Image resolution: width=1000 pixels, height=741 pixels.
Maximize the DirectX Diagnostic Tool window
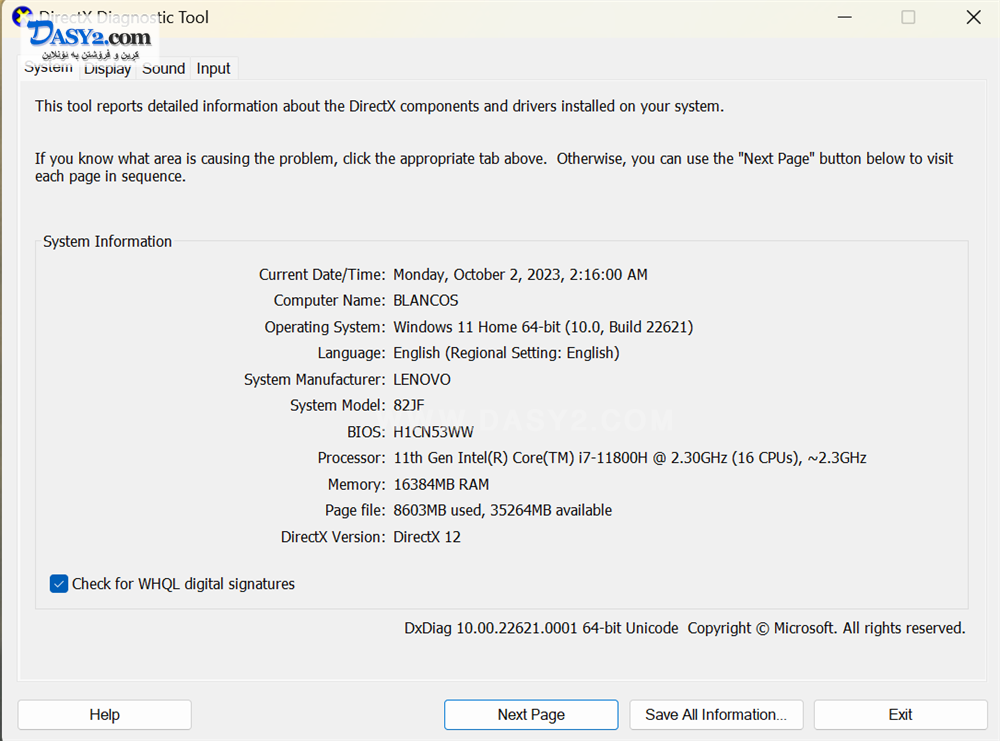point(908,17)
